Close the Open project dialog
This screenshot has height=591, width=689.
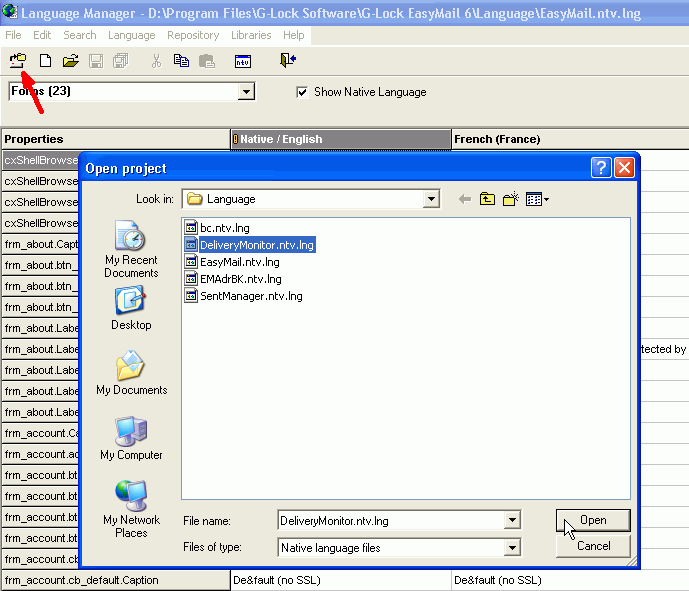pyautogui.click(x=624, y=167)
